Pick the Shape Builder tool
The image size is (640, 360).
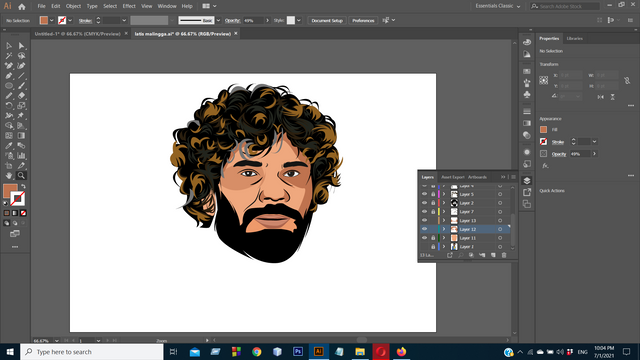click(x=9, y=126)
